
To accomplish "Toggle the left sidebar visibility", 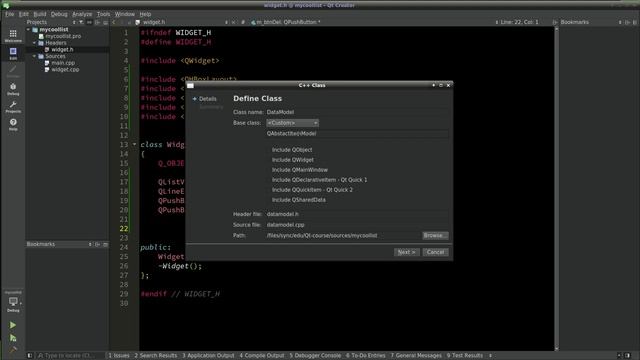I will (x=30, y=356).
